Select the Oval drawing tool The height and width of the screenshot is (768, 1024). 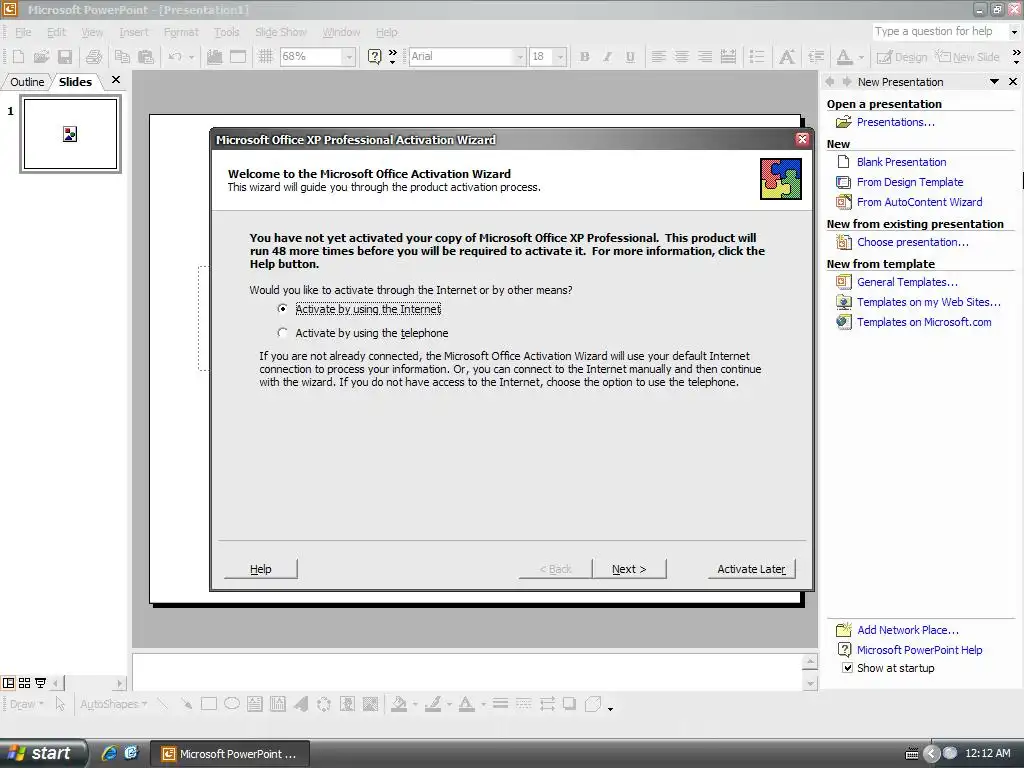click(232, 704)
